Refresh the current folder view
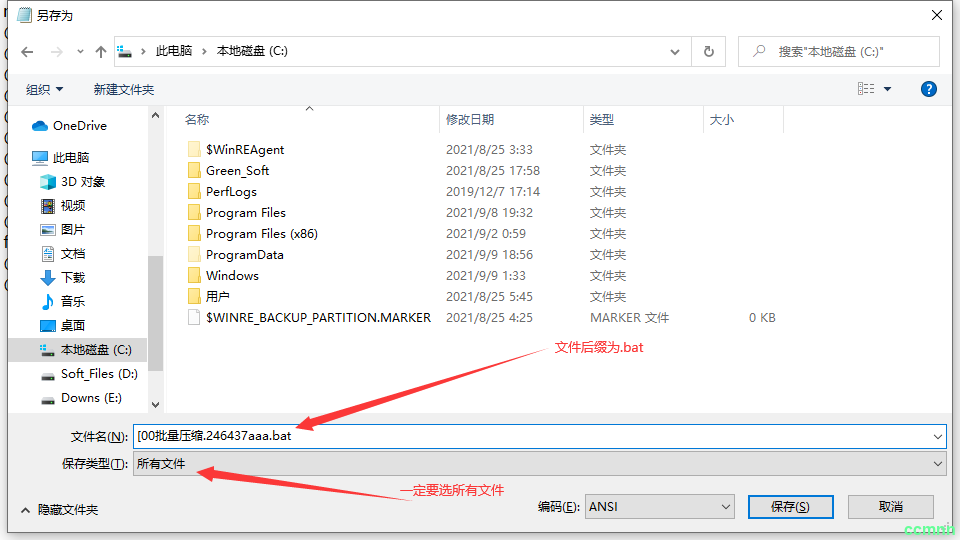 (709, 51)
